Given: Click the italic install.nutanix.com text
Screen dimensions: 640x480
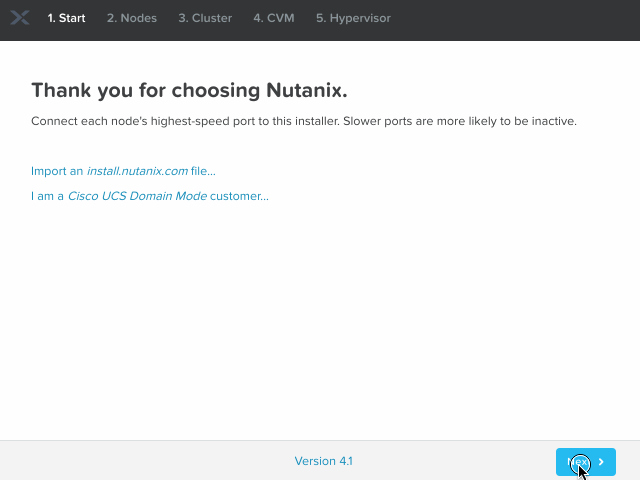Looking at the screenshot, I should coord(137,171).
